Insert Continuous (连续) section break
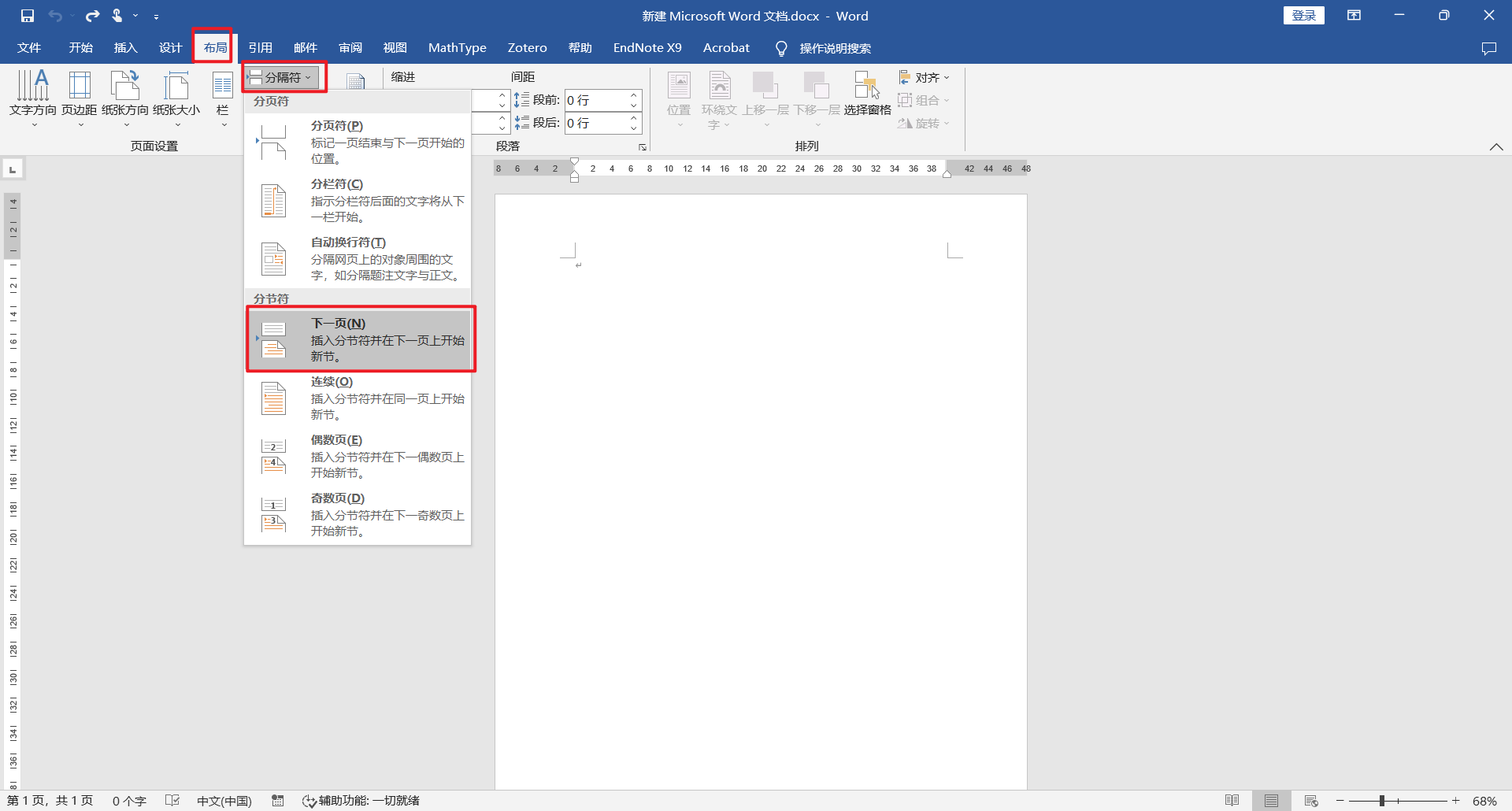Screen dimensions: 1512x811 pos(358,398)
